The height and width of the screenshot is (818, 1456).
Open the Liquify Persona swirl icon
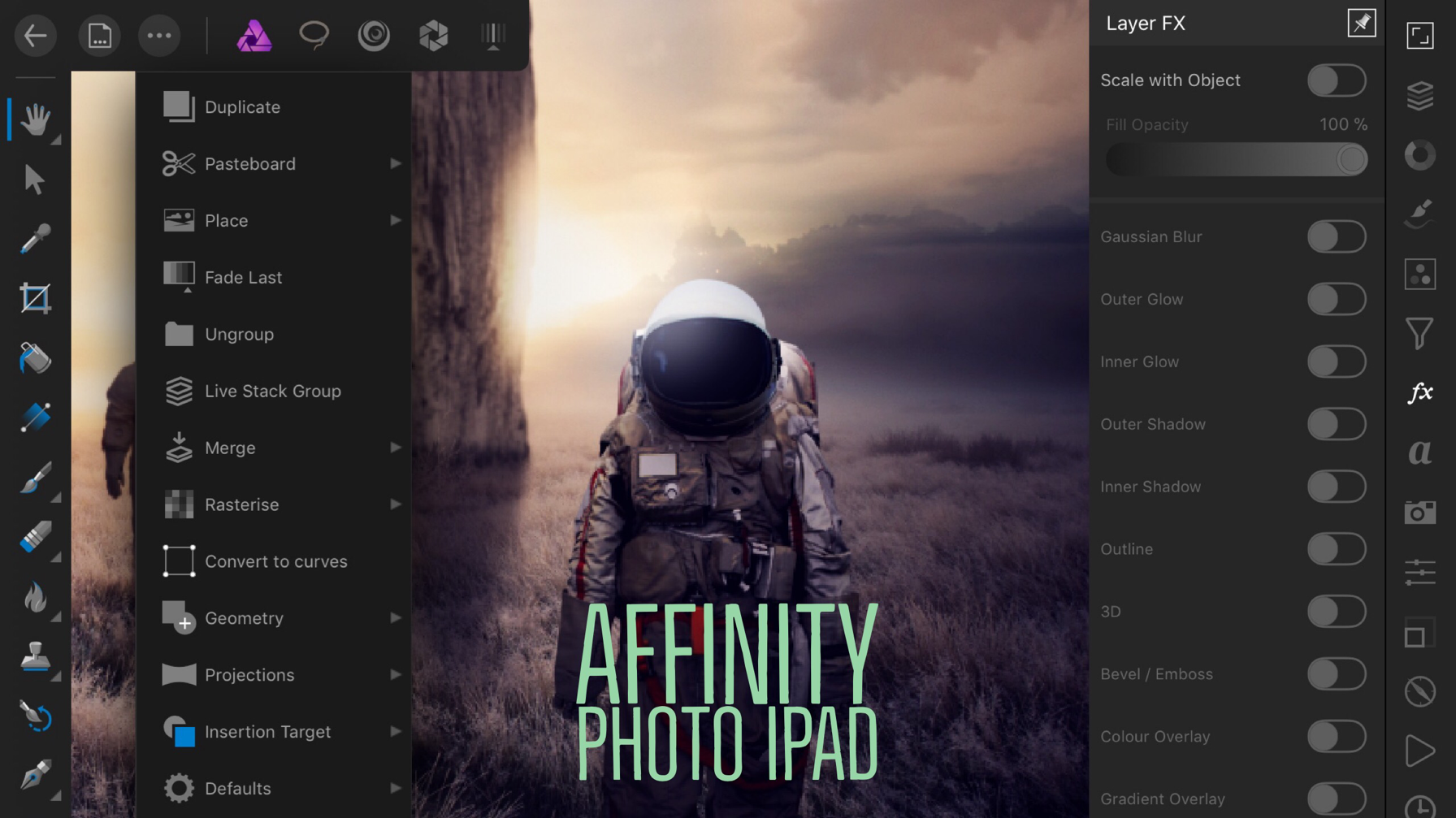374,35
